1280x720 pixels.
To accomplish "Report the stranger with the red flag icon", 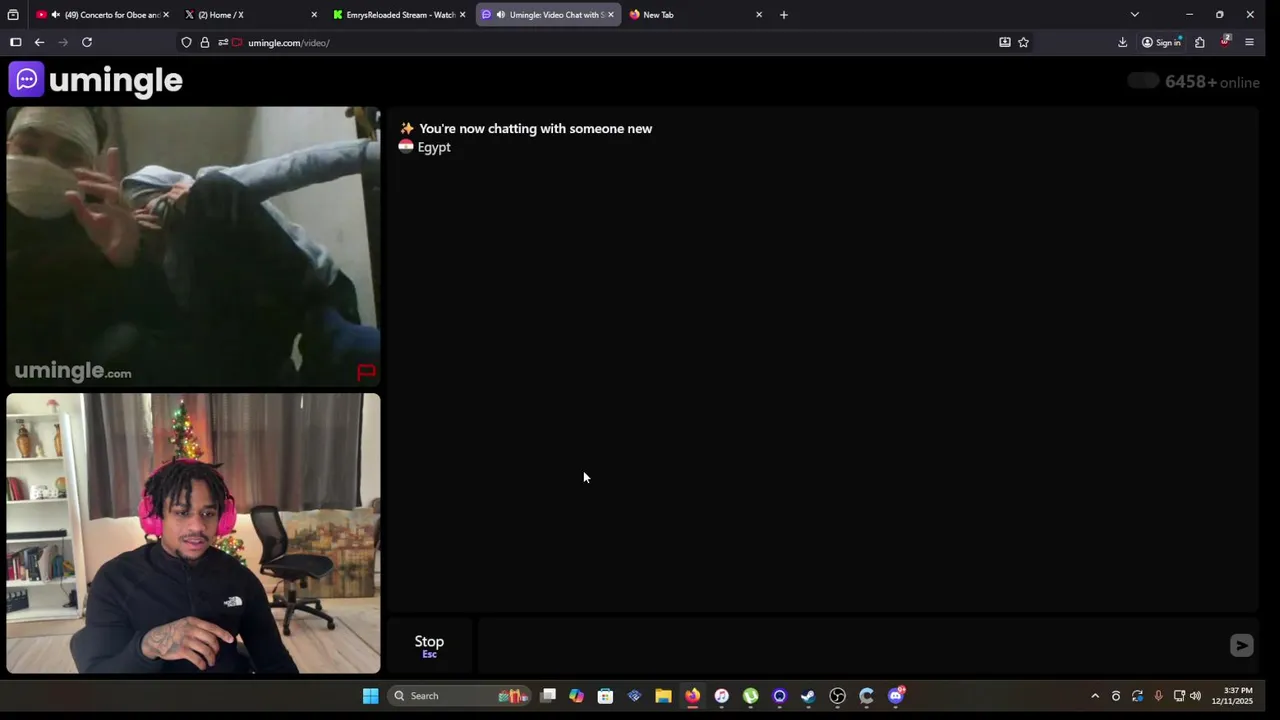I will tap(366, 372).
